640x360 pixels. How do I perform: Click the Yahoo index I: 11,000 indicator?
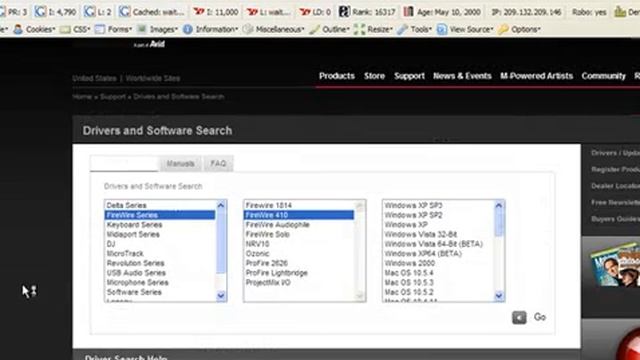pos(216,12)
